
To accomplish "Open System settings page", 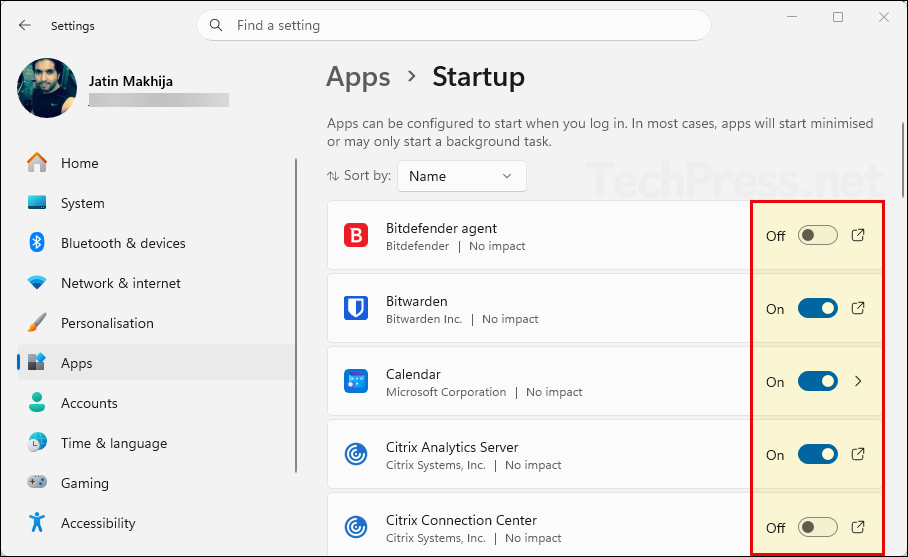I will coord(156,203).
